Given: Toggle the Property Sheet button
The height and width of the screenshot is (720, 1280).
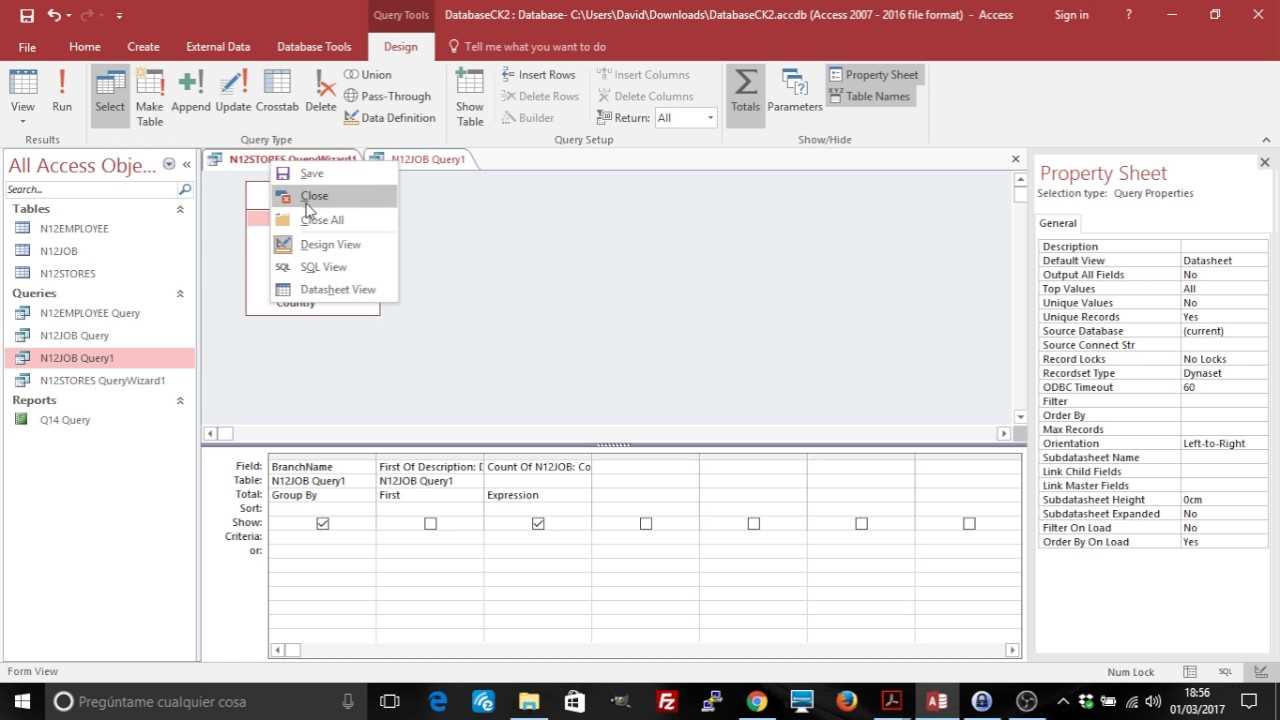Looking at the screenshot, I should [873, 75].
